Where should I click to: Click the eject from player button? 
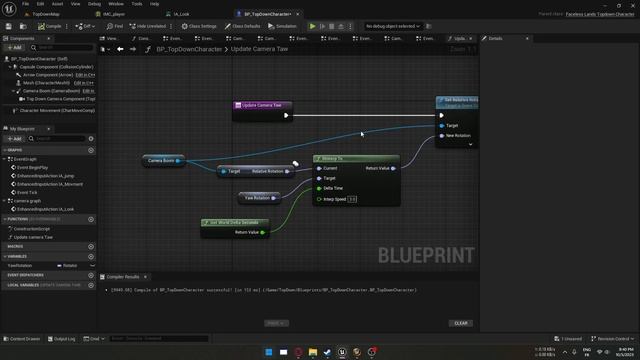click(341, 26)
